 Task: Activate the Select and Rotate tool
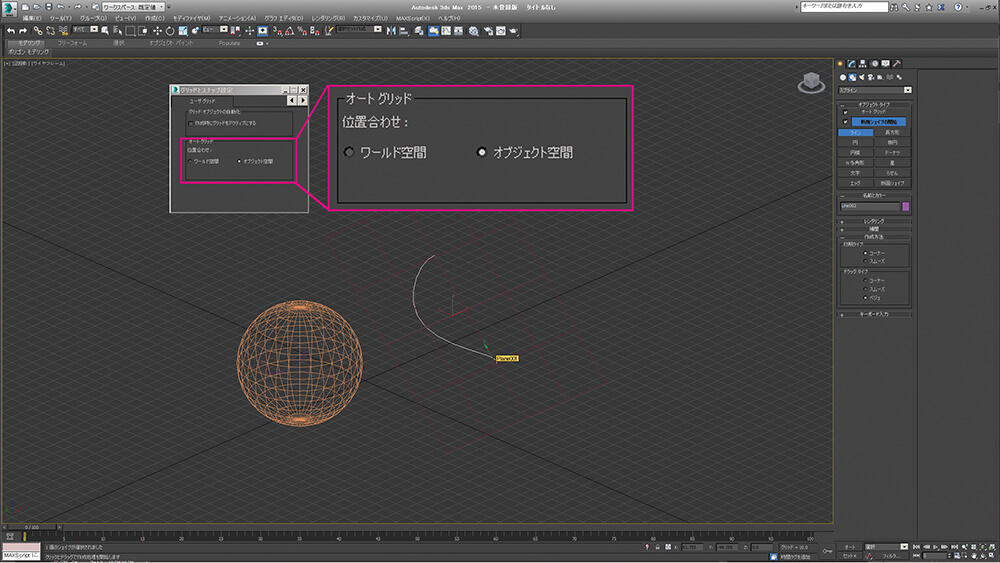(x=170, y=31)
